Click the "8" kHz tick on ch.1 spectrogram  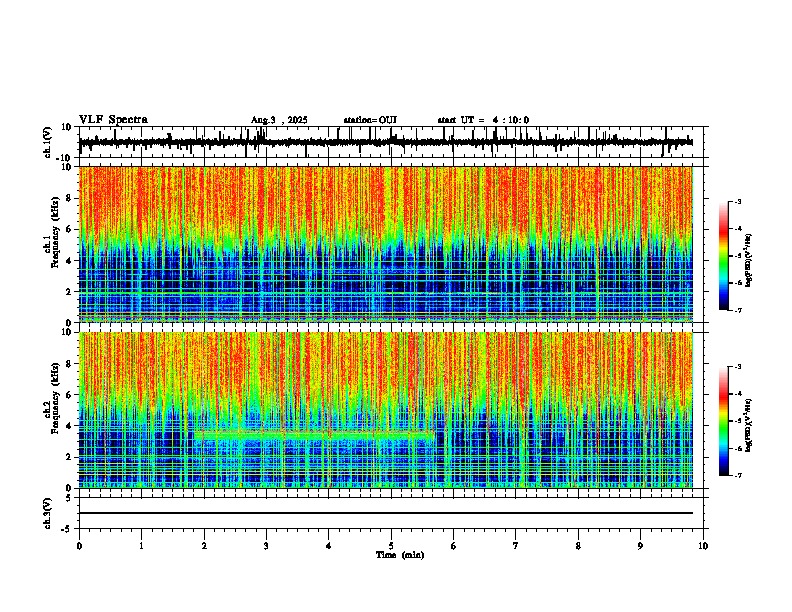[70, 198]
